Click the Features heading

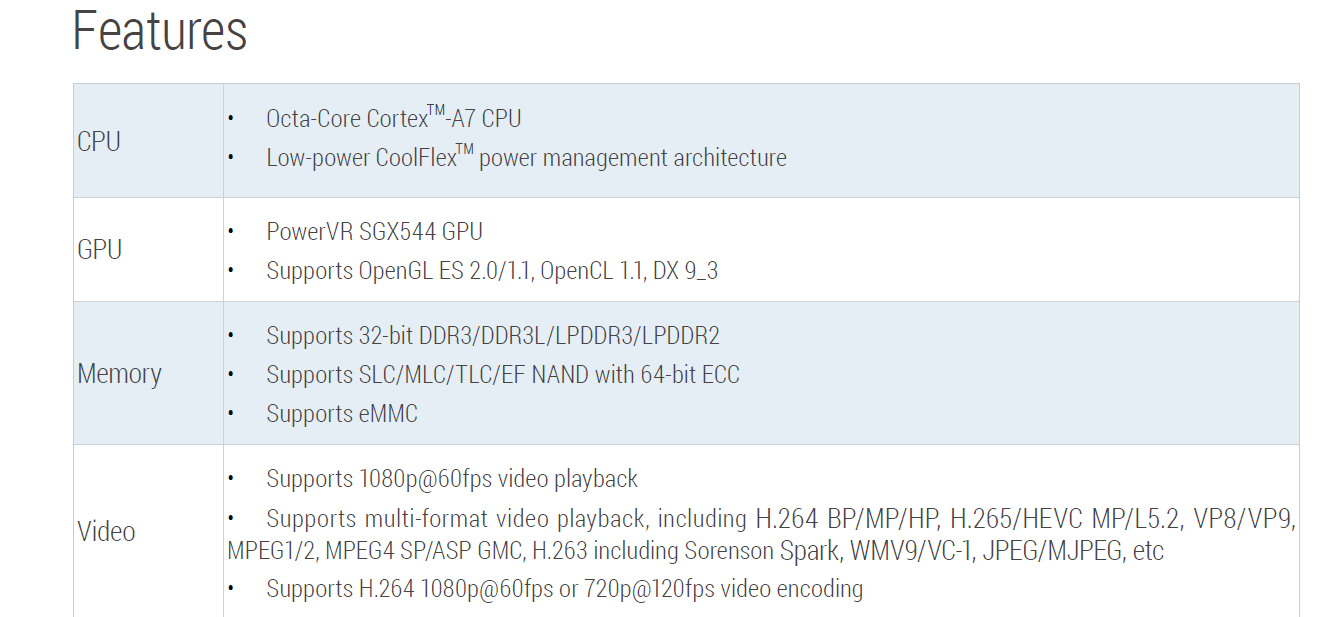point(160,32)
